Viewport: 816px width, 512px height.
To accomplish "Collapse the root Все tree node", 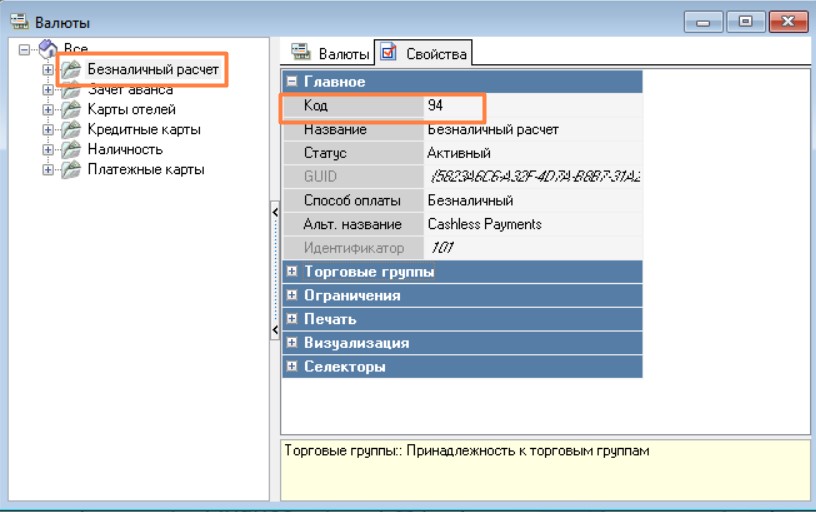I will pos(25,49).
